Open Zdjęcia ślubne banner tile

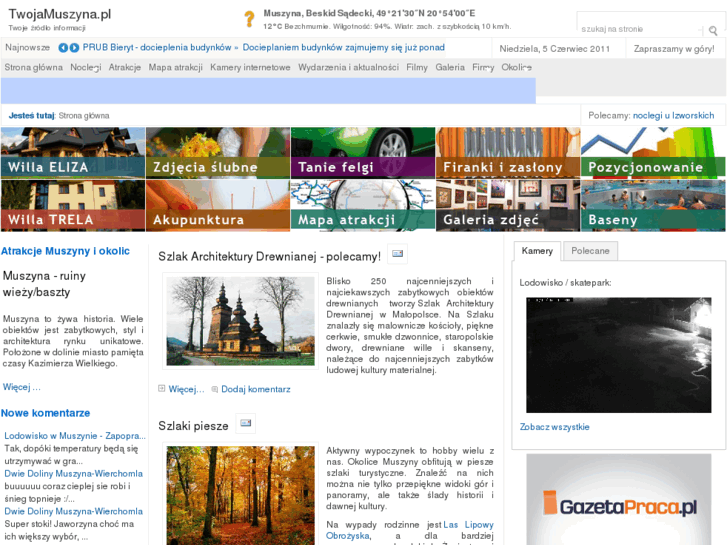(218, 153)
